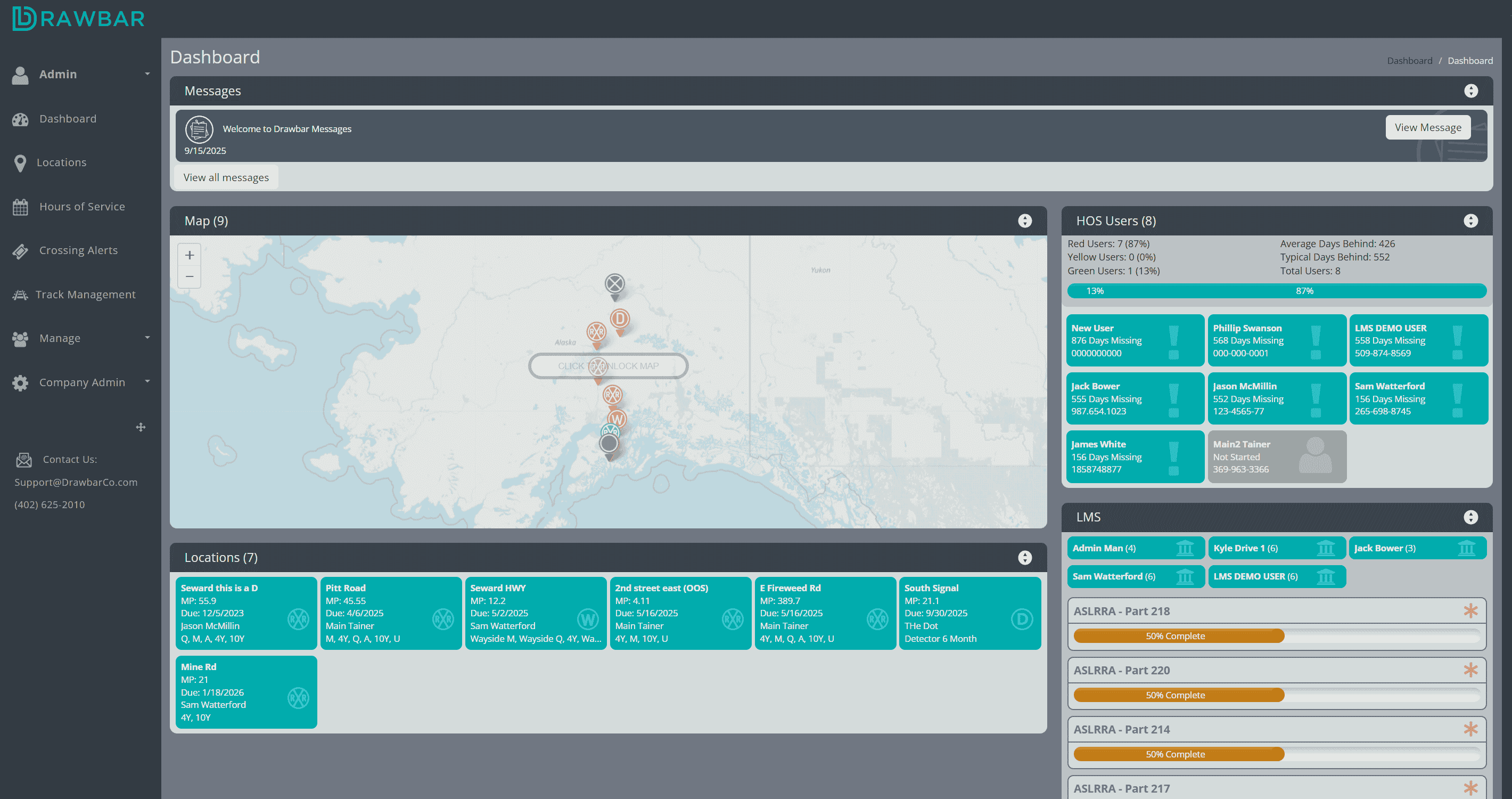Click the building icon beside Kyle Drive 1
This screenshot has height=799, width=1512.
[x=1327, y=548]
